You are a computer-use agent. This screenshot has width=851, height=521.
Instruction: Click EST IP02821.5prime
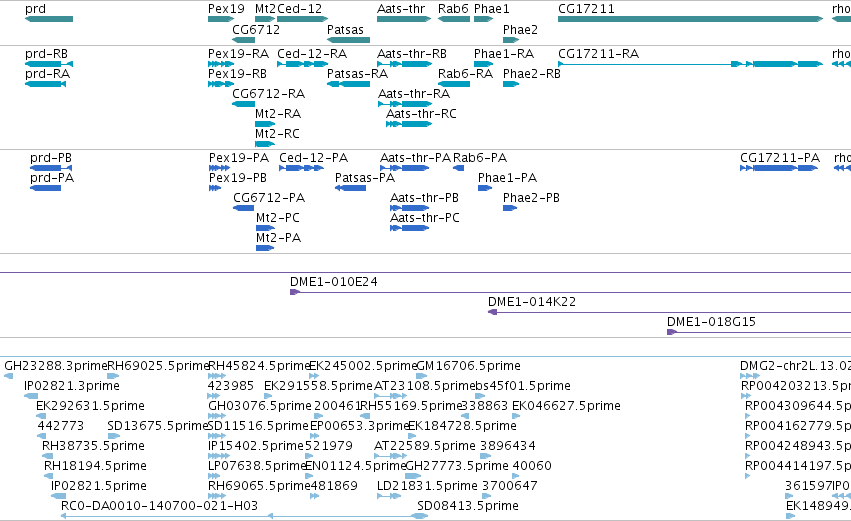click(x=99, y=487)
